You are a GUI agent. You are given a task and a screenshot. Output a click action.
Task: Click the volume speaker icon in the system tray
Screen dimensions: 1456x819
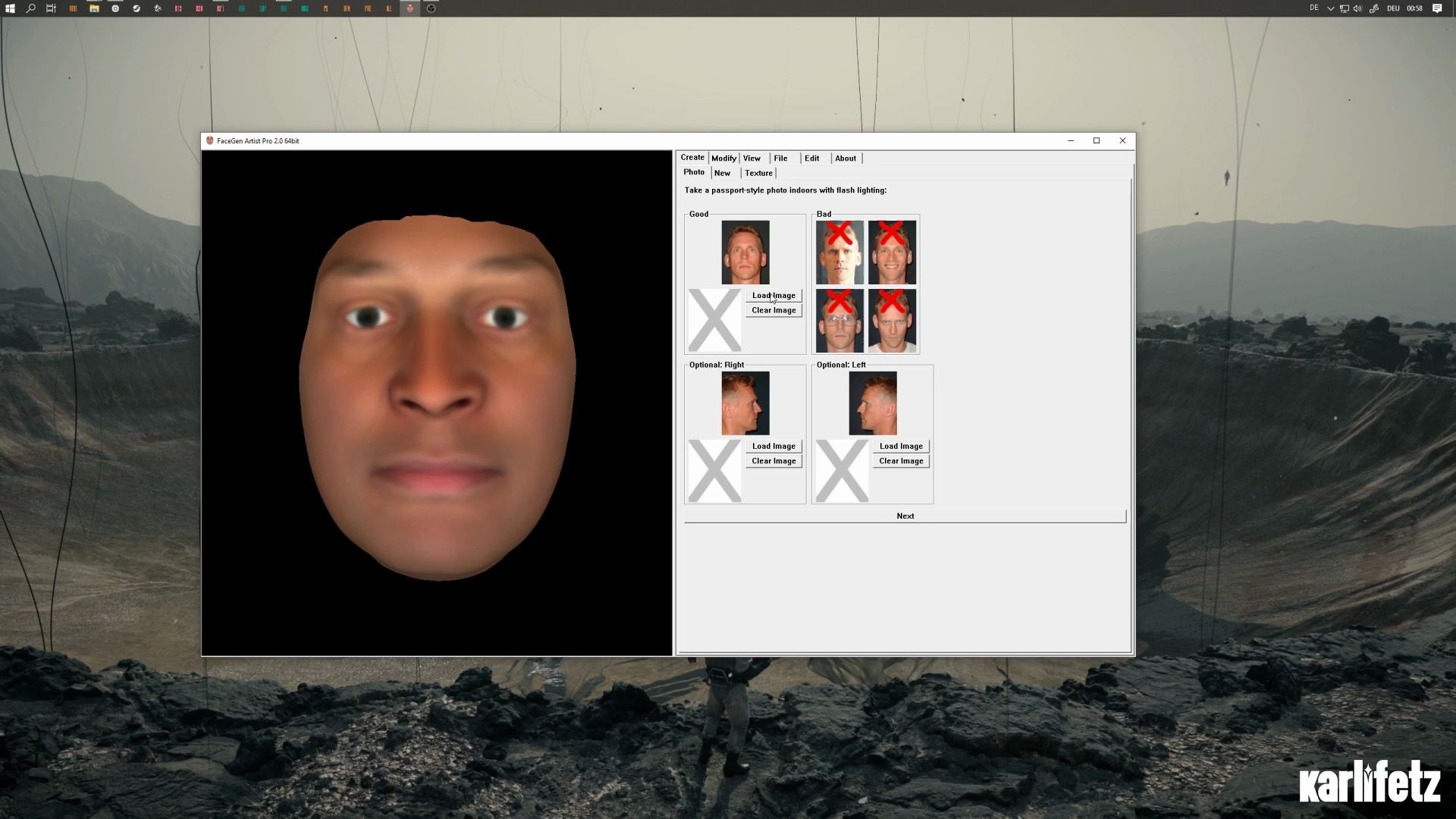point(1358,8)
